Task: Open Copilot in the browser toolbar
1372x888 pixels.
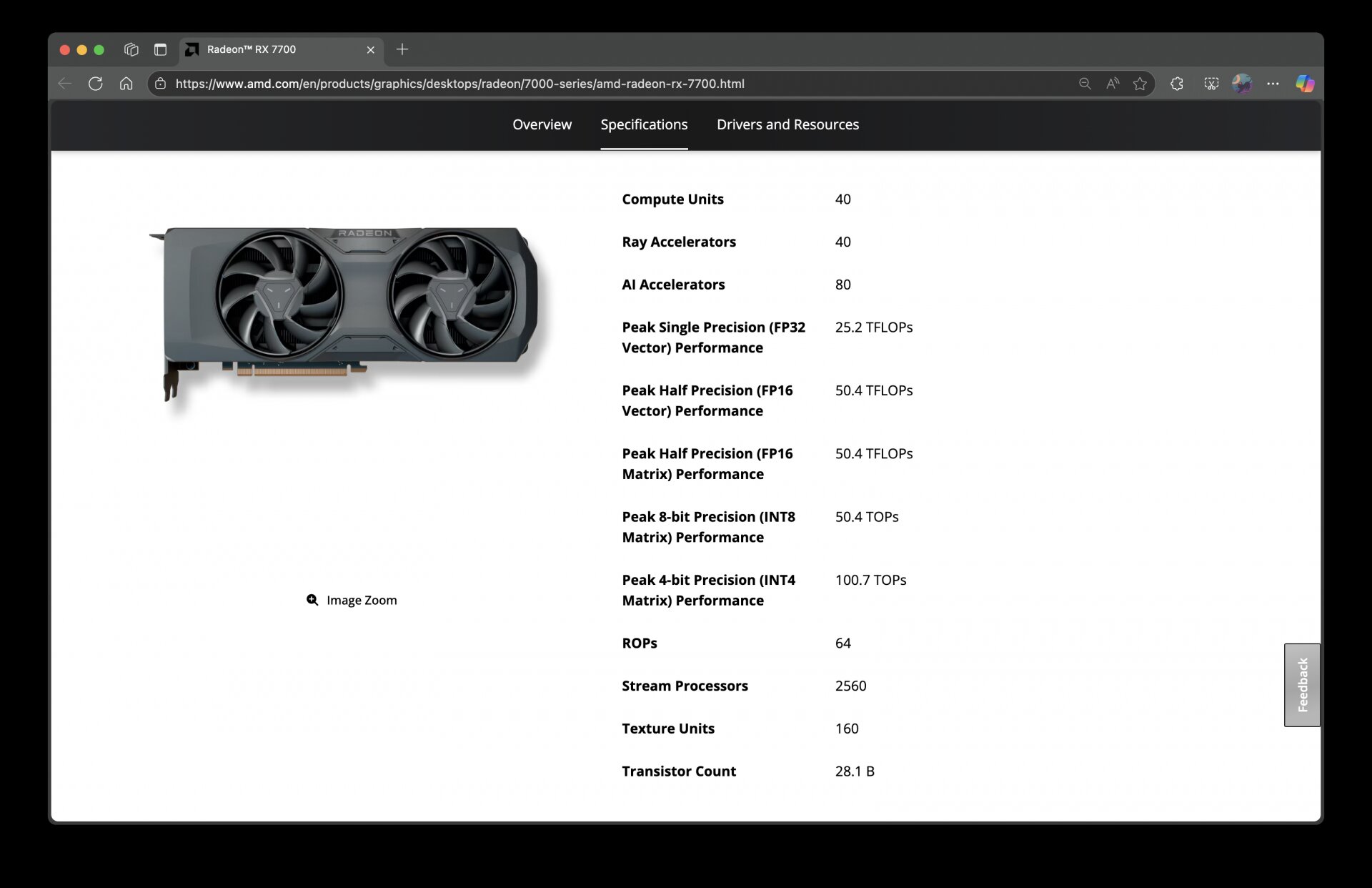Action: [1306, 84]
